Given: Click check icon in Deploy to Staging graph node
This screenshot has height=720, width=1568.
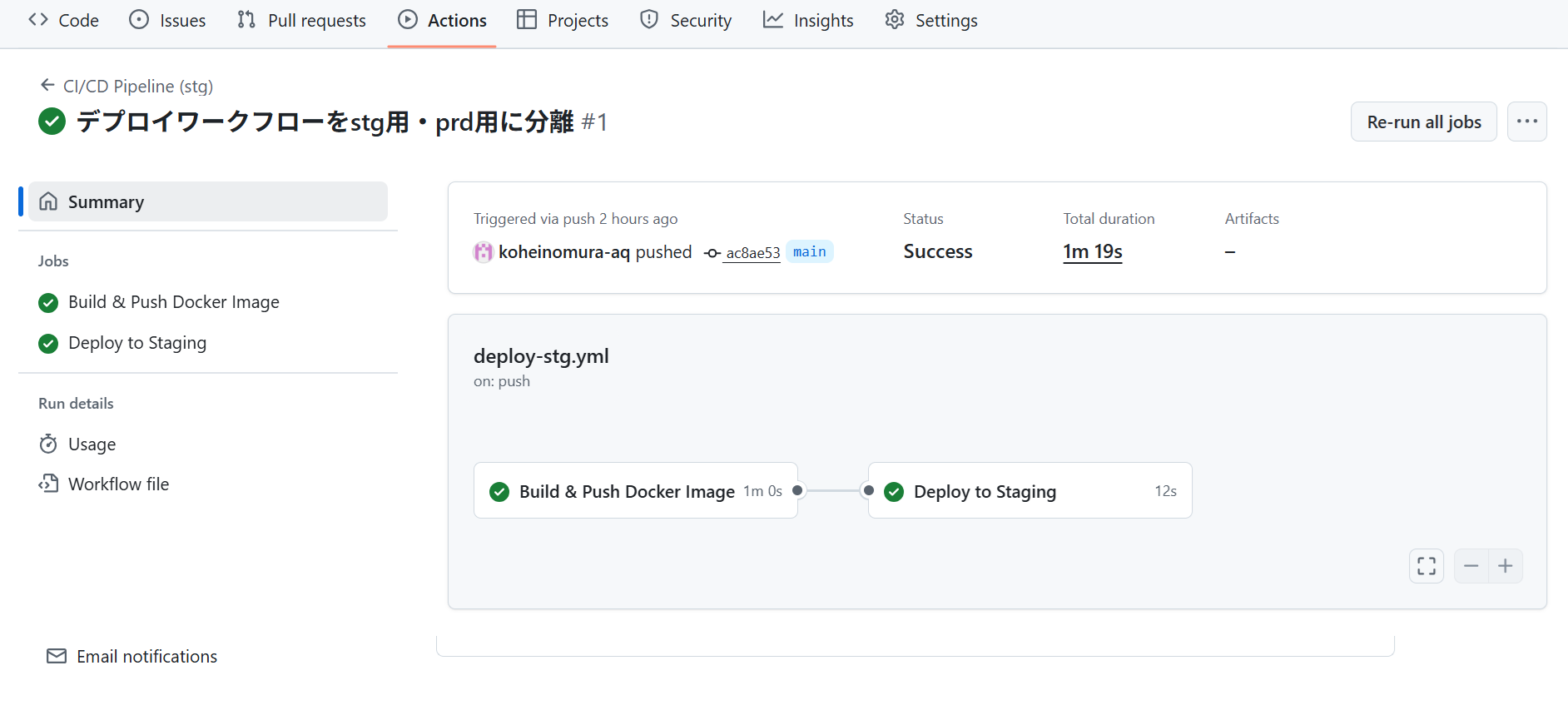Looking at the screenshot, I should 894,492.
